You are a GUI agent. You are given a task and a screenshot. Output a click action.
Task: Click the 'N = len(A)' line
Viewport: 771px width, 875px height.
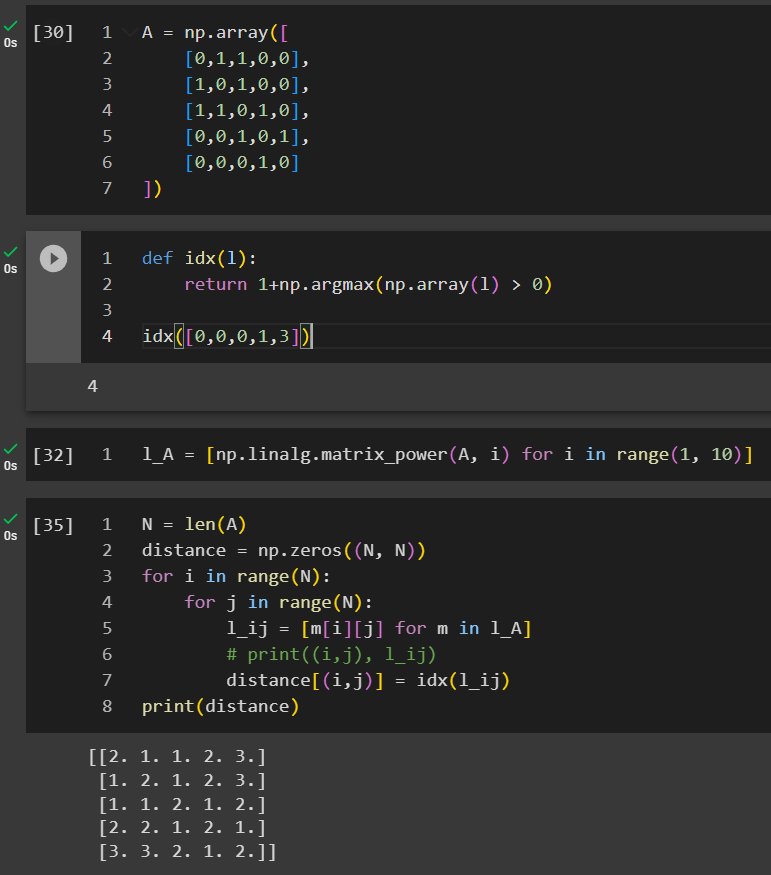pos(194,525)
